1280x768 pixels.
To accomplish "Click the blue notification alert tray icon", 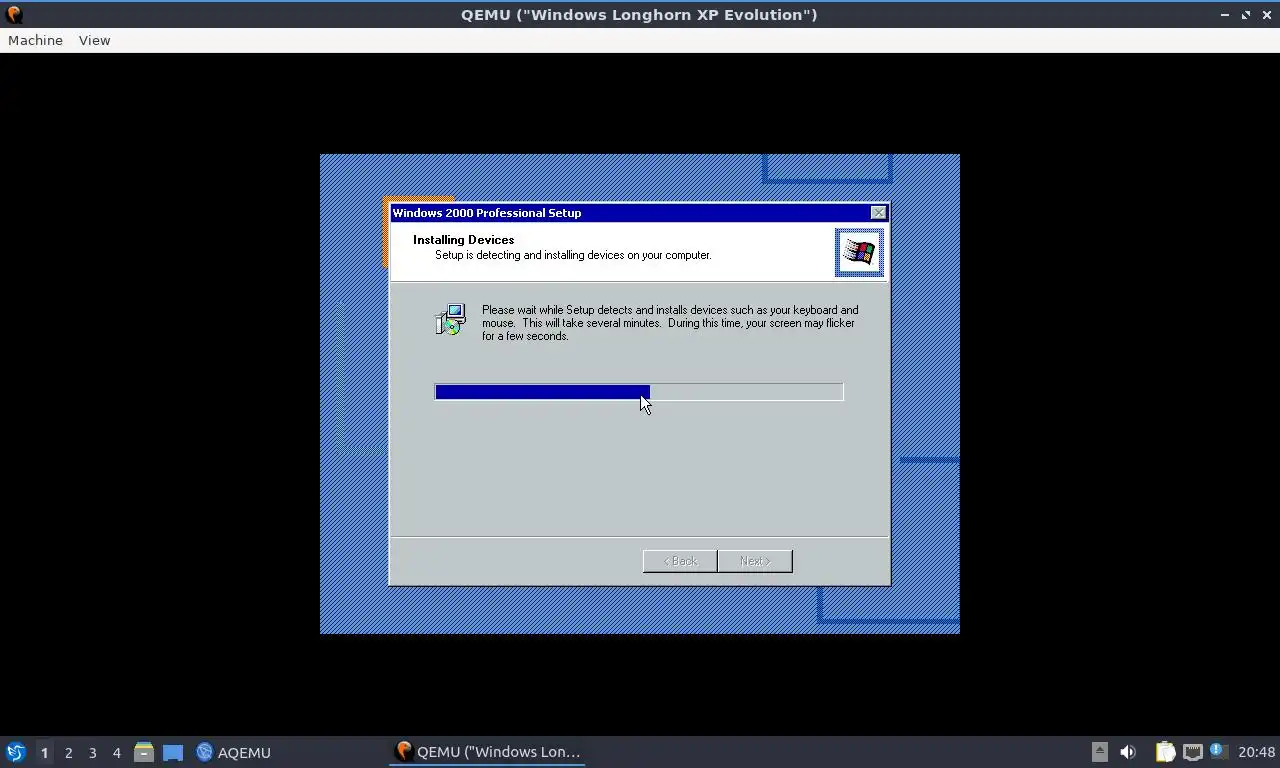I will click(1218, 751).
